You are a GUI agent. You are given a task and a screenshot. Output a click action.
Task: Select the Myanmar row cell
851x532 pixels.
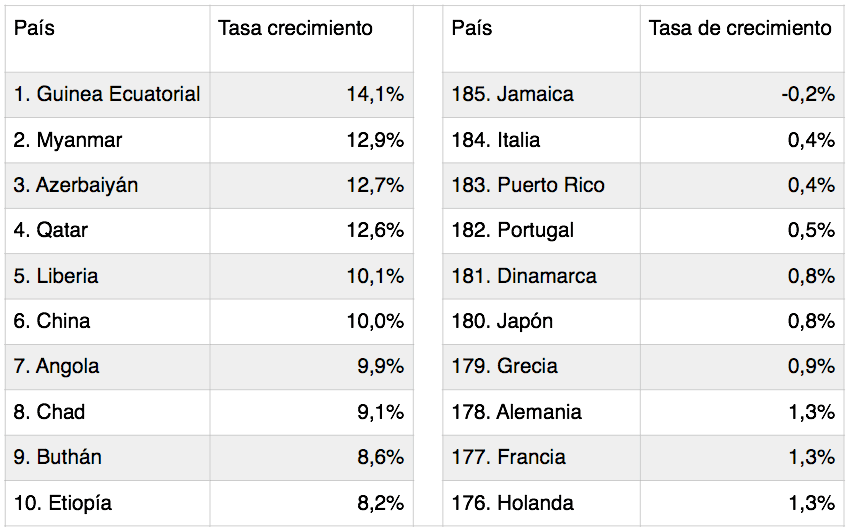tap(107, 140)
